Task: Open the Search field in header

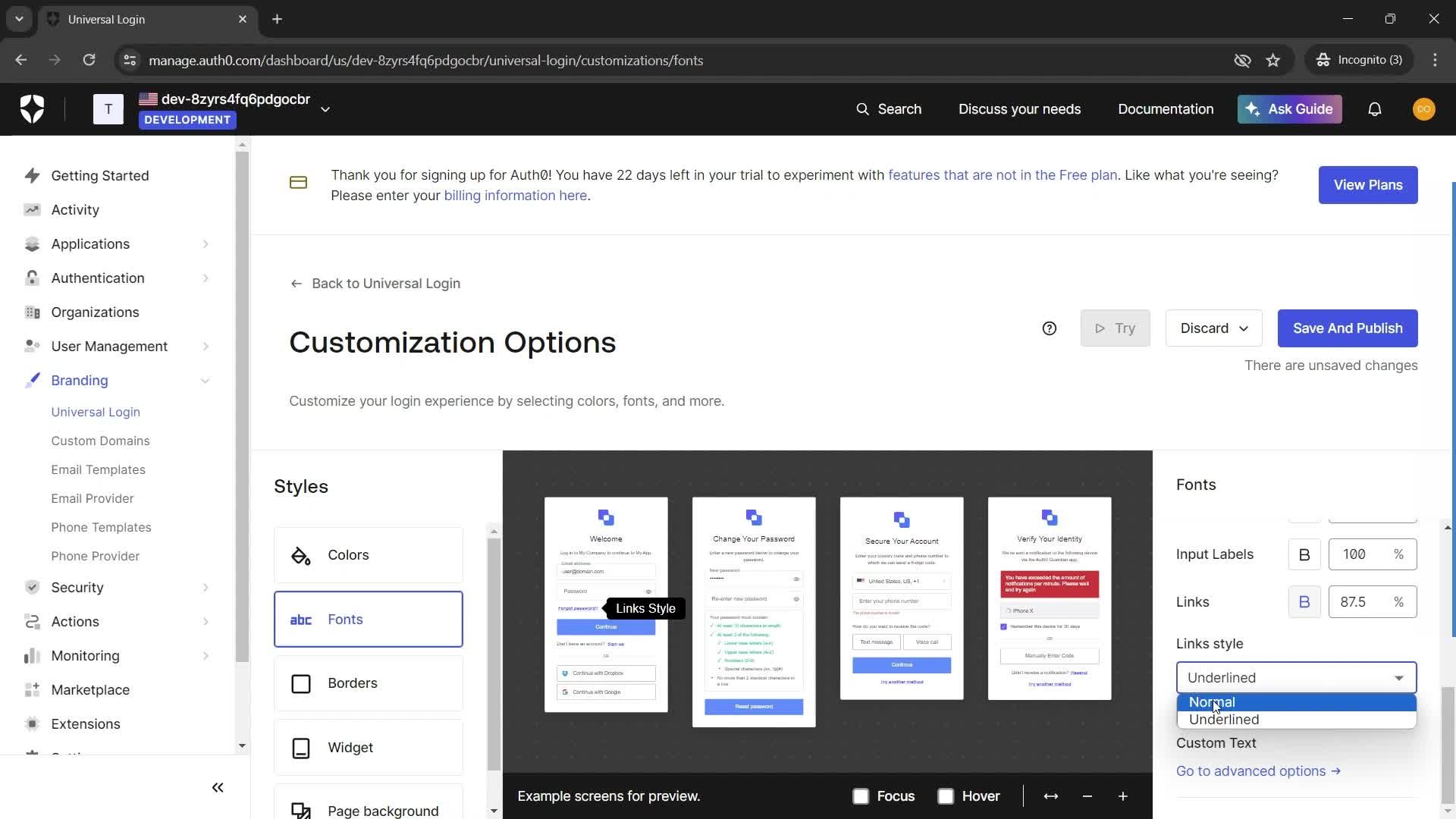Action: click(888, 109)
